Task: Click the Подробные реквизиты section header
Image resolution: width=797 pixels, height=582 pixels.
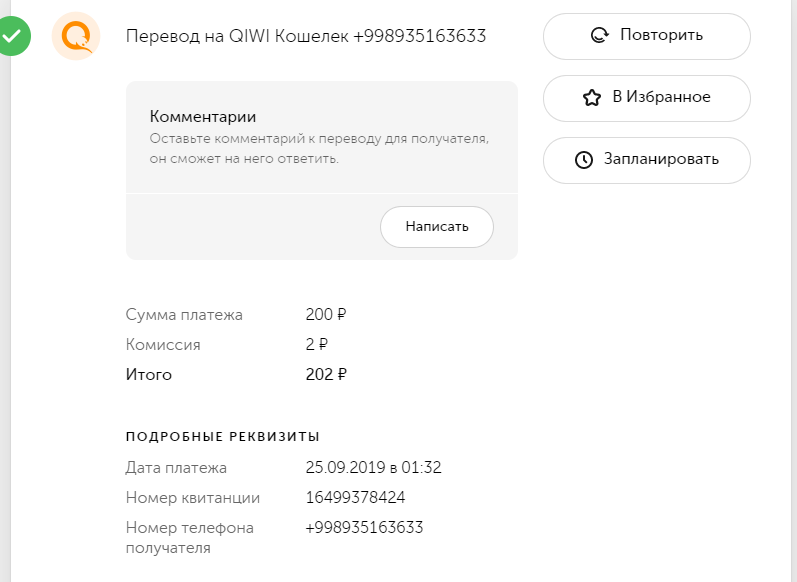Action: tap(222, 437)
